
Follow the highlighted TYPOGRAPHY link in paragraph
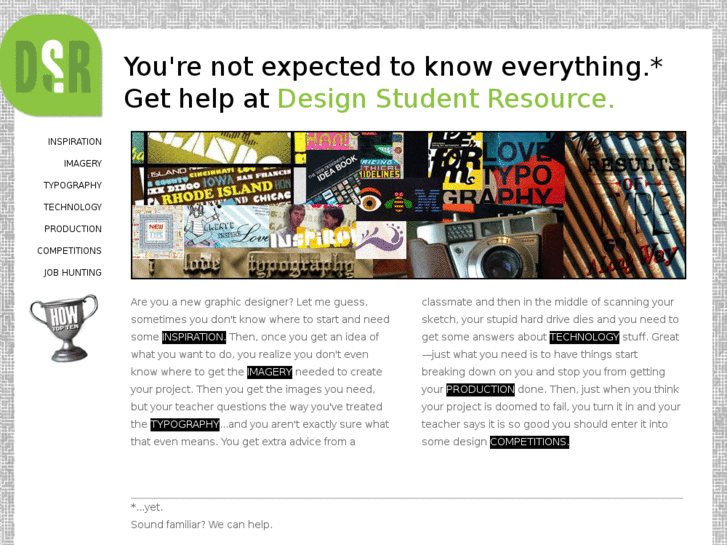tap(185, 424)
